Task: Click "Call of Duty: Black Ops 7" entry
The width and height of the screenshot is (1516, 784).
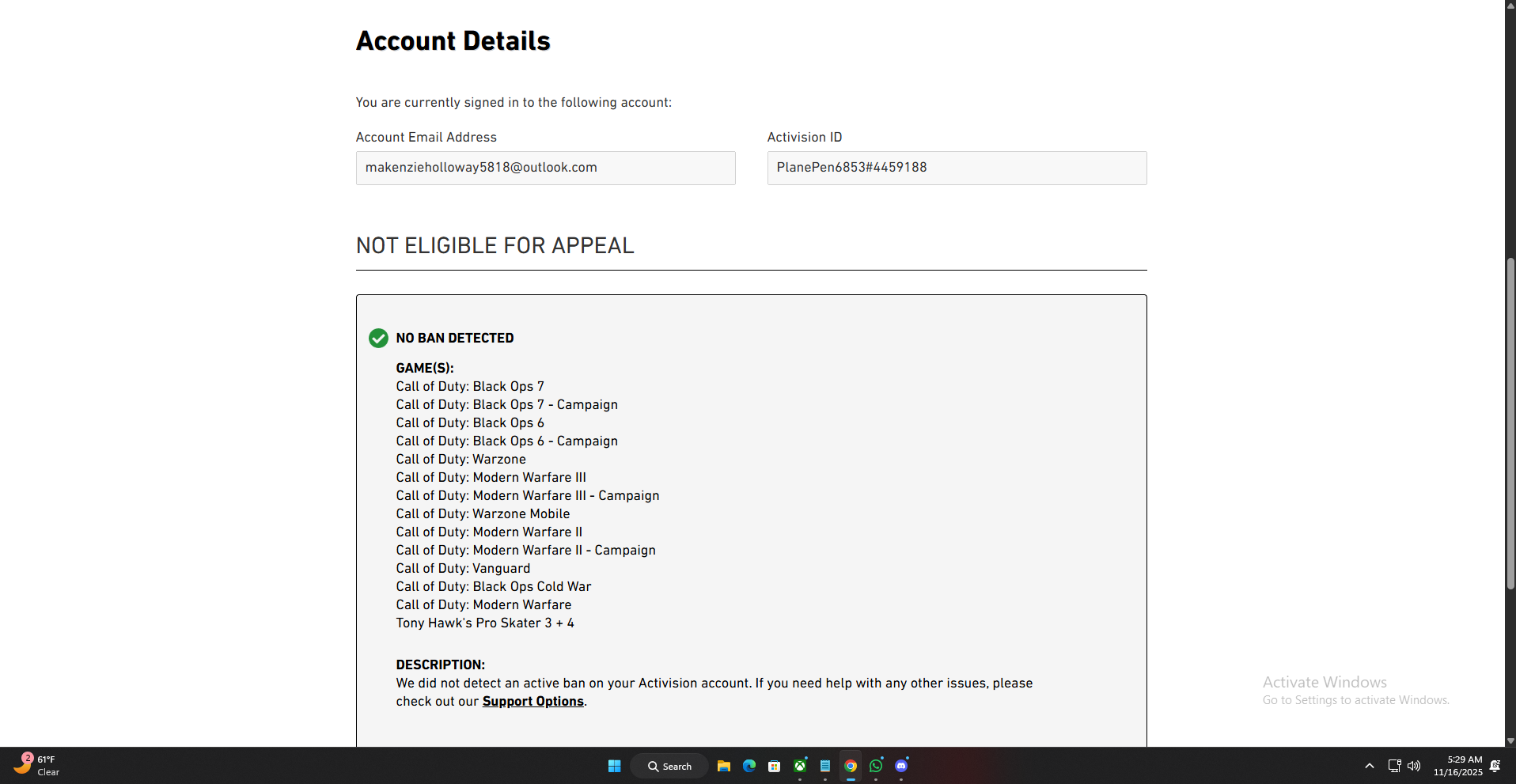Action: pos(470,386)
